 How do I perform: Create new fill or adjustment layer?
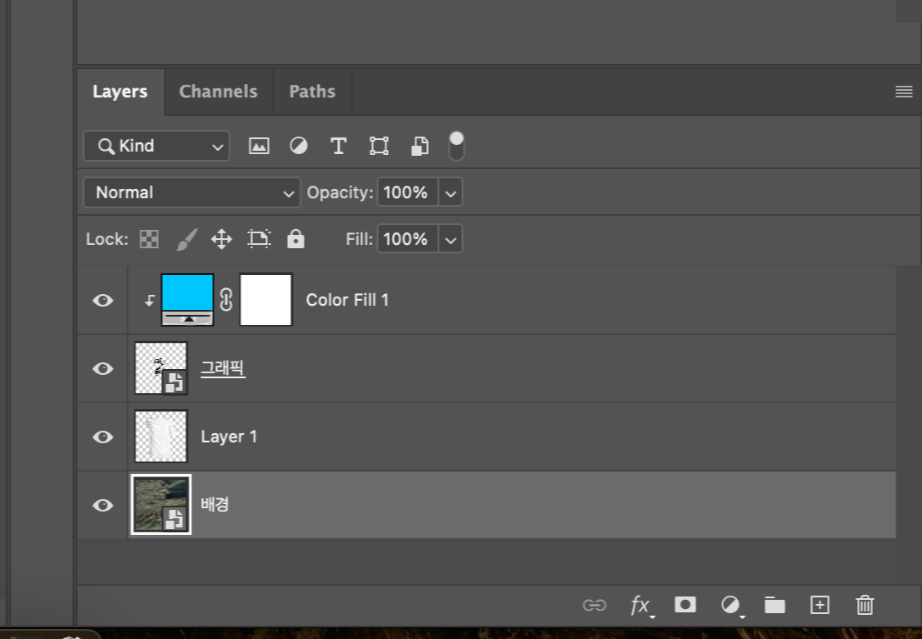(731, 605)
